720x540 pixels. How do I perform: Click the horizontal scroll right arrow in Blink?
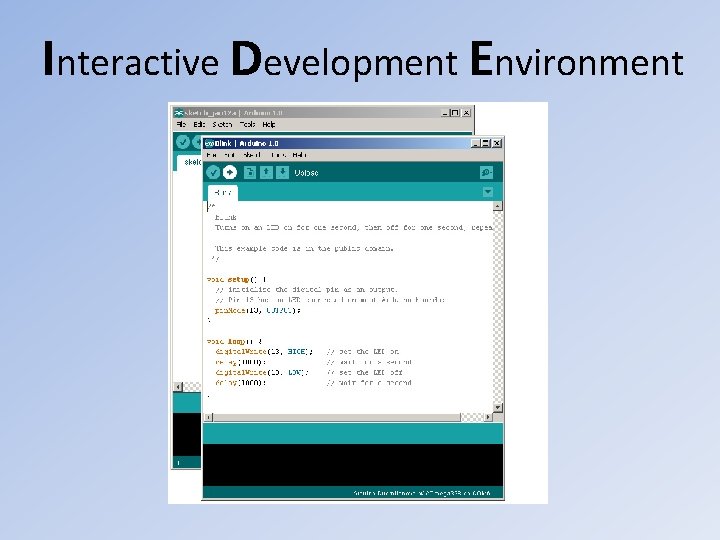coord(488,417)
